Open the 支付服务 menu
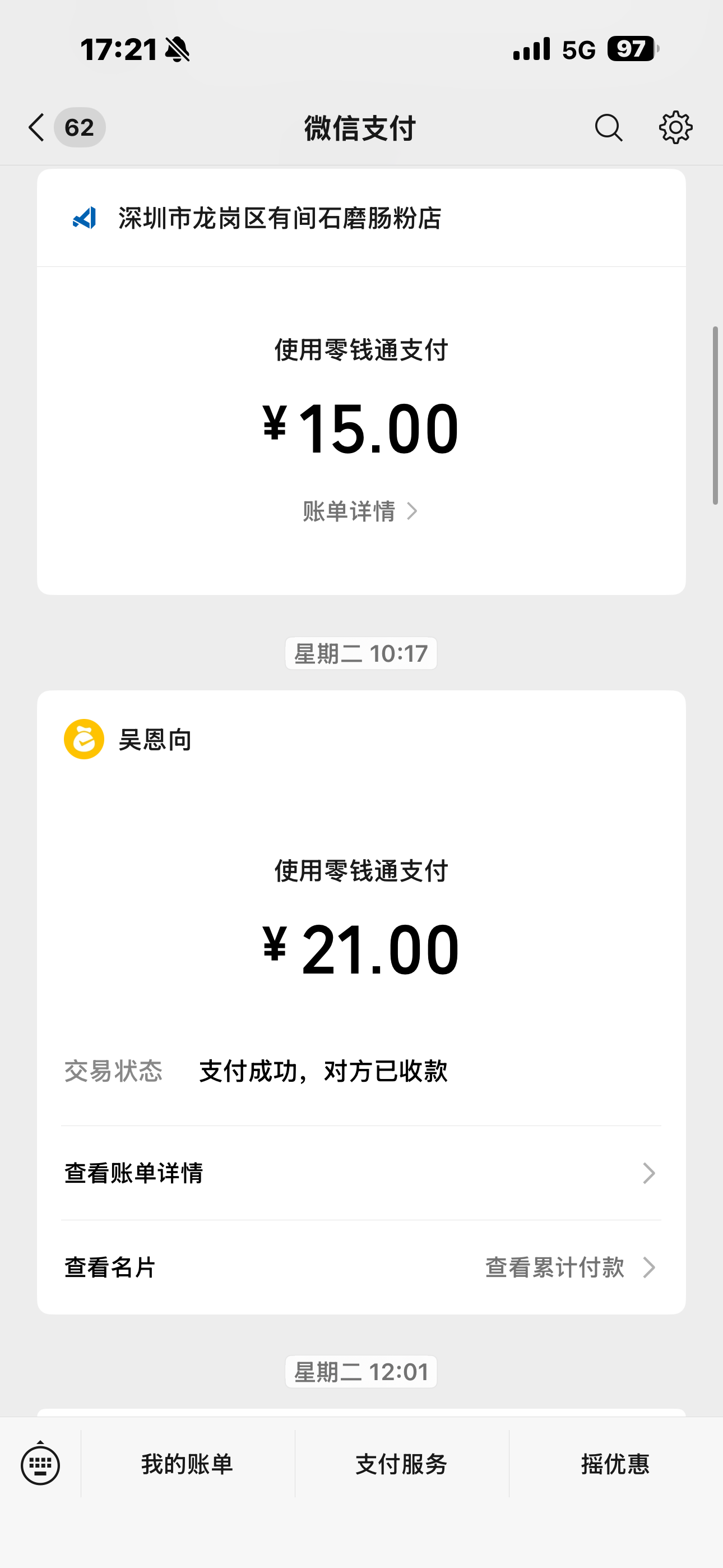The height and width of the screenshot is (1568, 723). click(x=402, y=1464)
